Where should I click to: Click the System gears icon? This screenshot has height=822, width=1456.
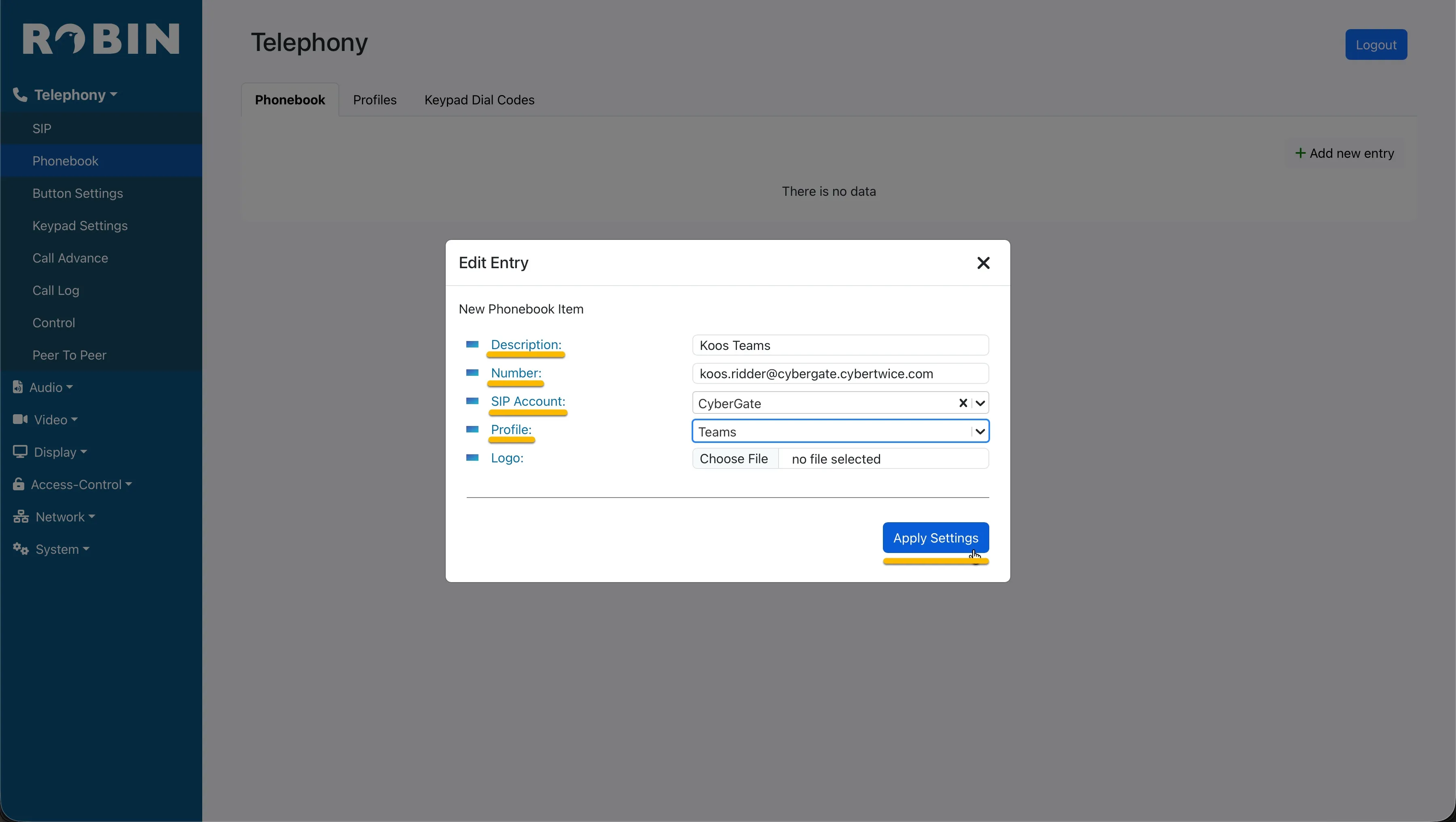pos(21,549)
